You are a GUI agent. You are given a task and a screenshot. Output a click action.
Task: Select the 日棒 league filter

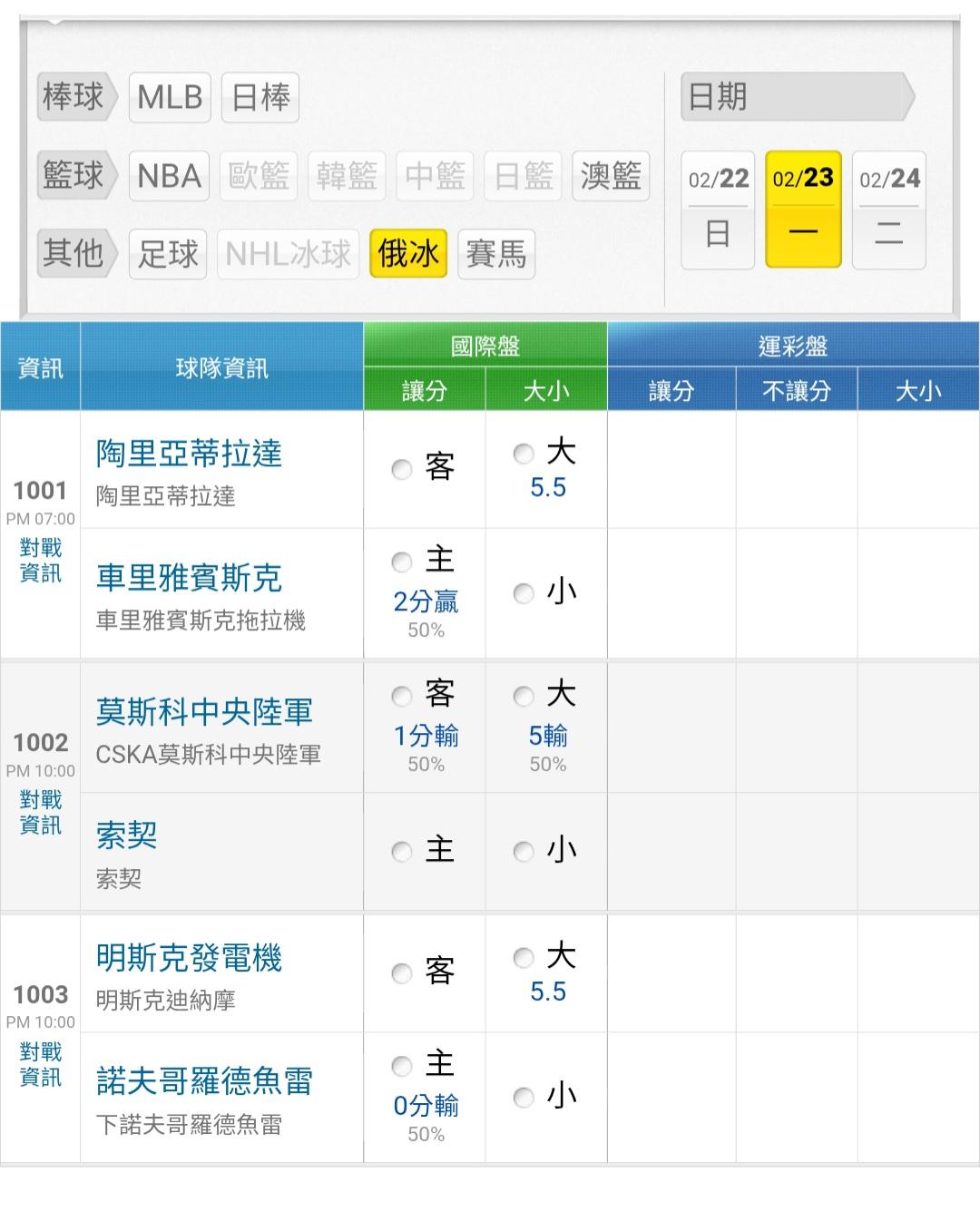point(260,97)
